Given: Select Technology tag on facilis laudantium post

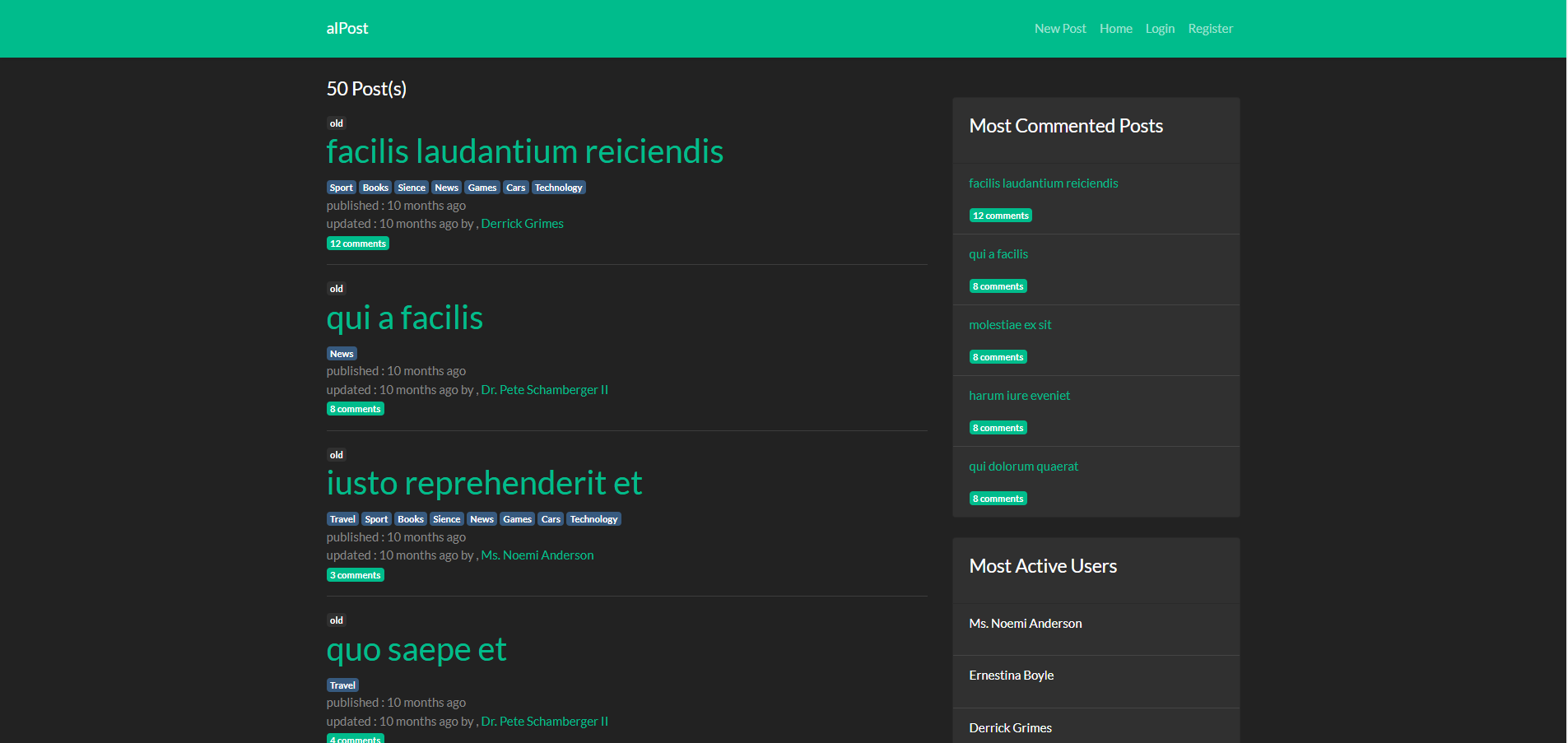Looking at the screenshot, I should click(558, 188).
